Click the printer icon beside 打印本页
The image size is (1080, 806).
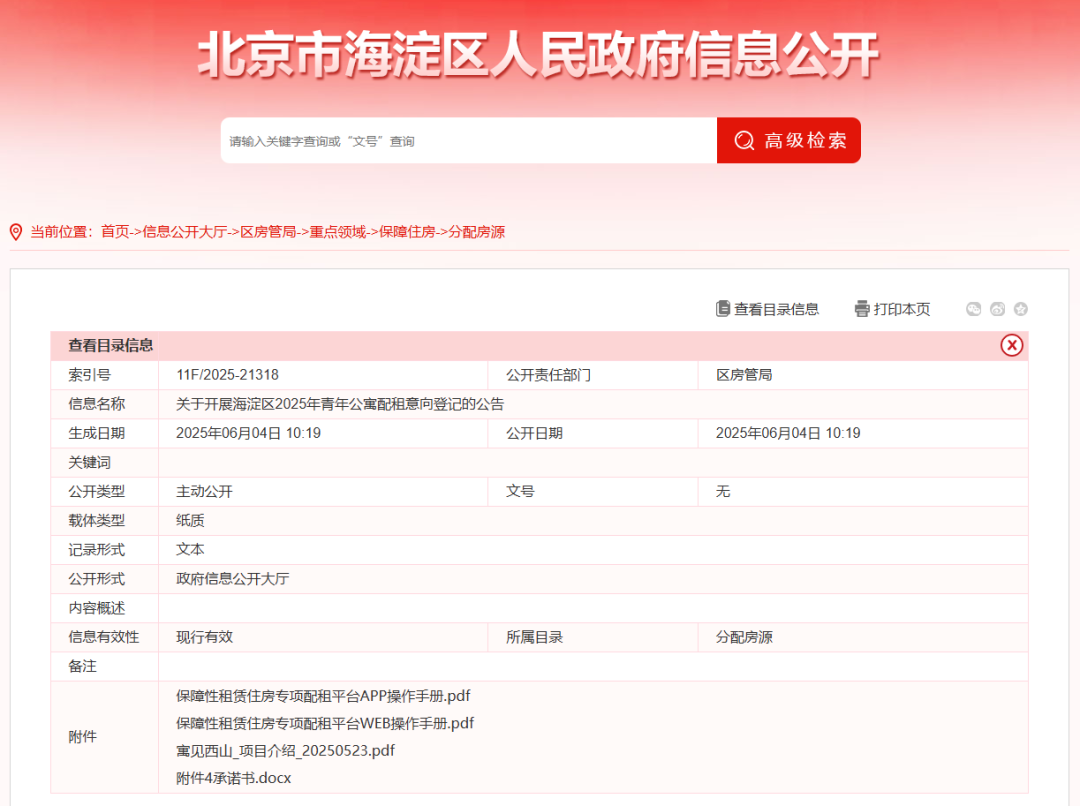(862, 309)
